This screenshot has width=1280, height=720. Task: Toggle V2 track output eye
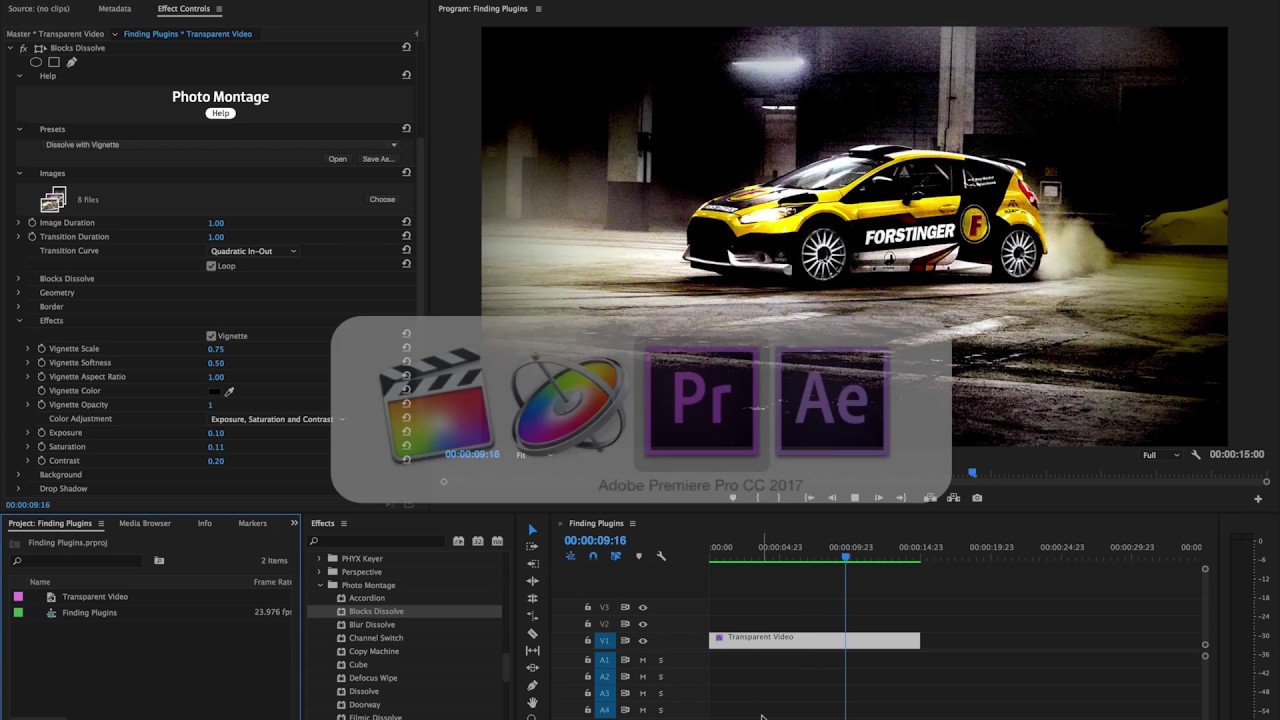(643, 624)
